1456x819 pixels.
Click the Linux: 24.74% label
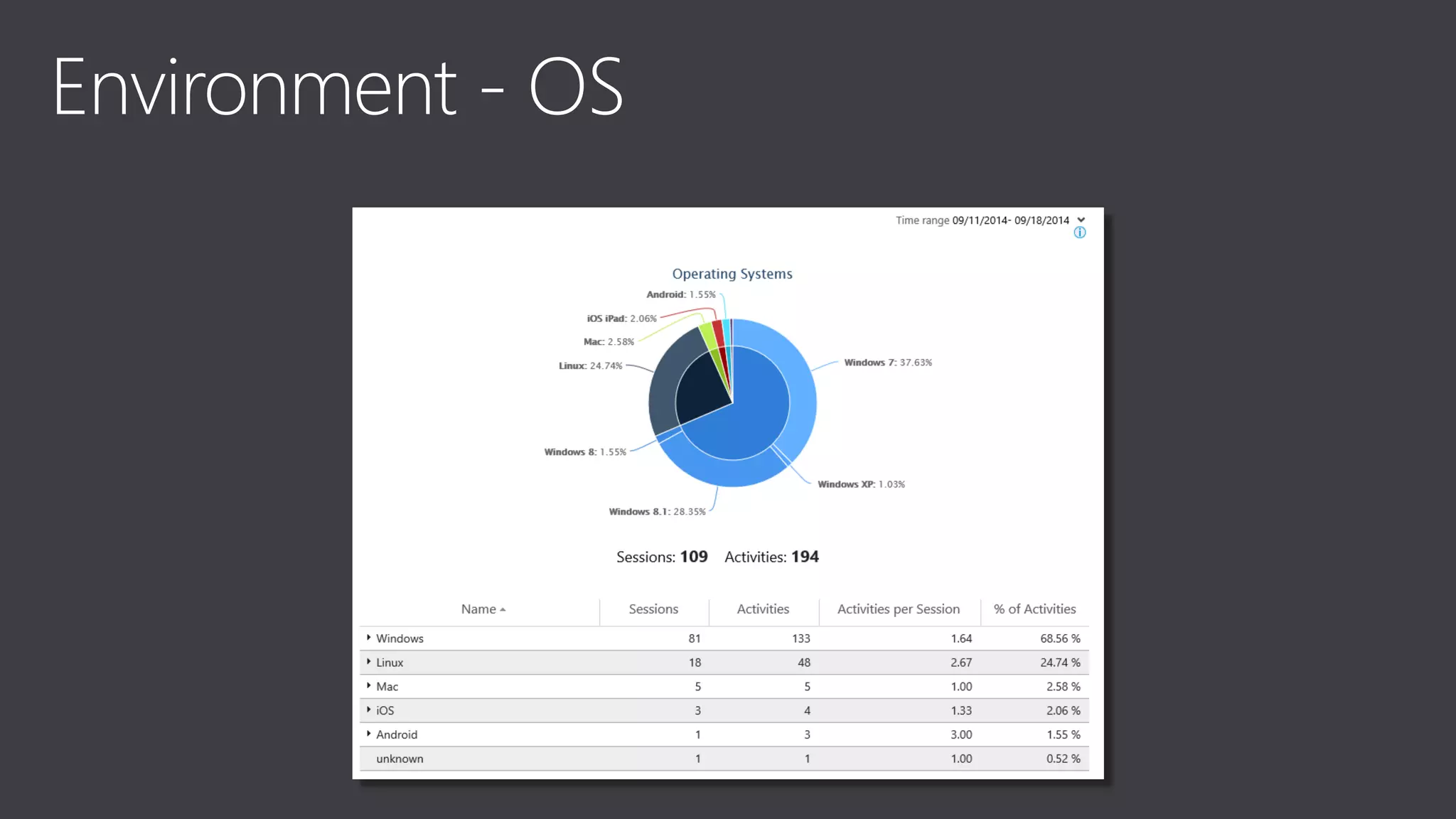590,366
